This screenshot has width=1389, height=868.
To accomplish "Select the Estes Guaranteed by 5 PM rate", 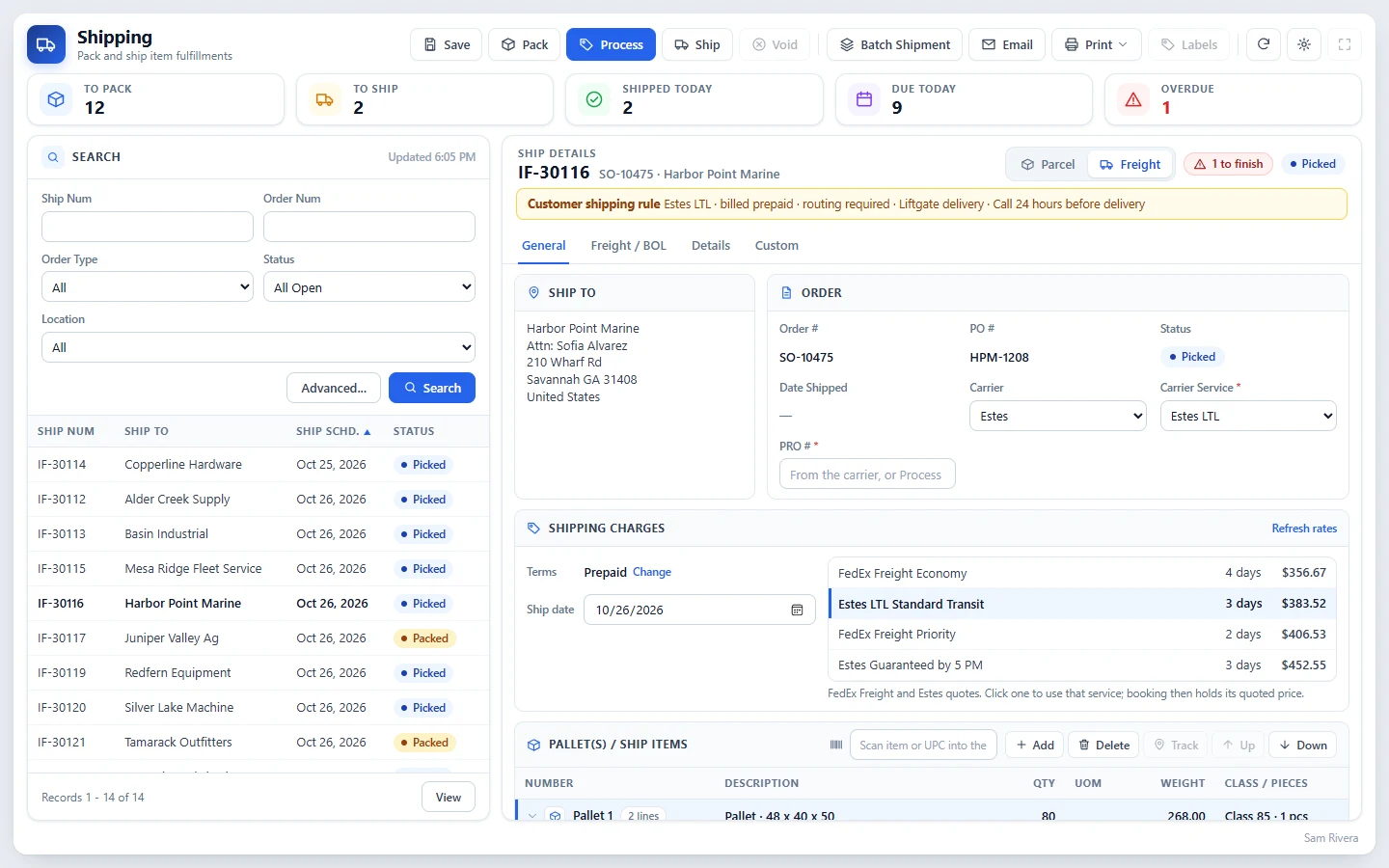I will (x=1082, y=665).
